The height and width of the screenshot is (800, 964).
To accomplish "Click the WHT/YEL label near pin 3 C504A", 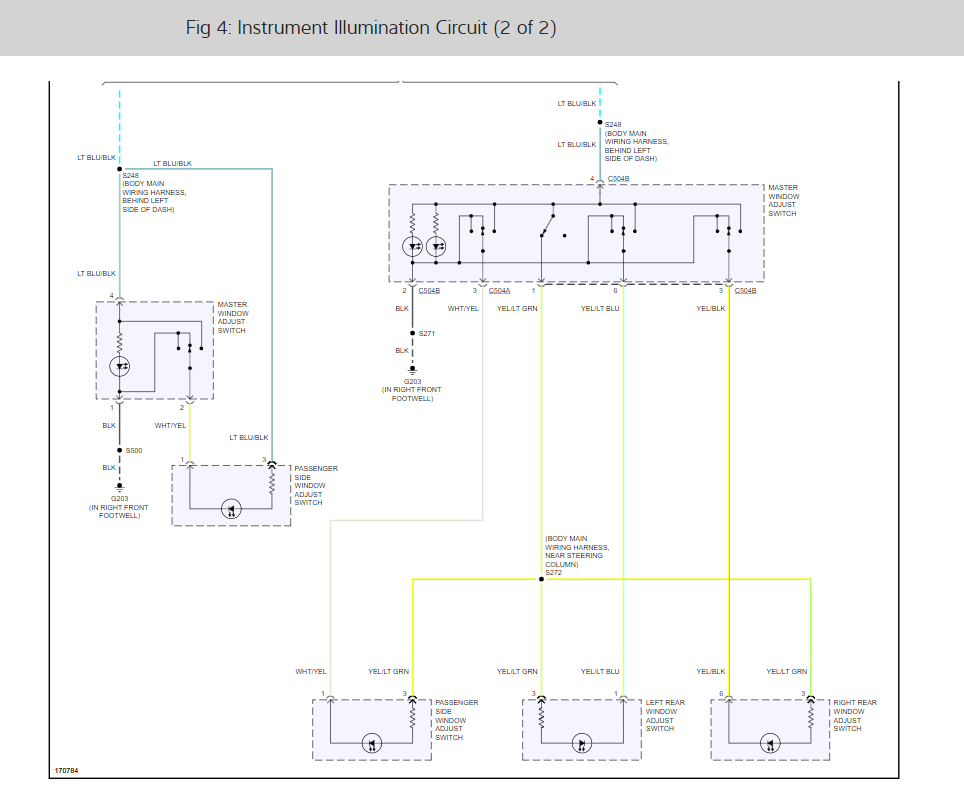I will click(x=463, y=309).
